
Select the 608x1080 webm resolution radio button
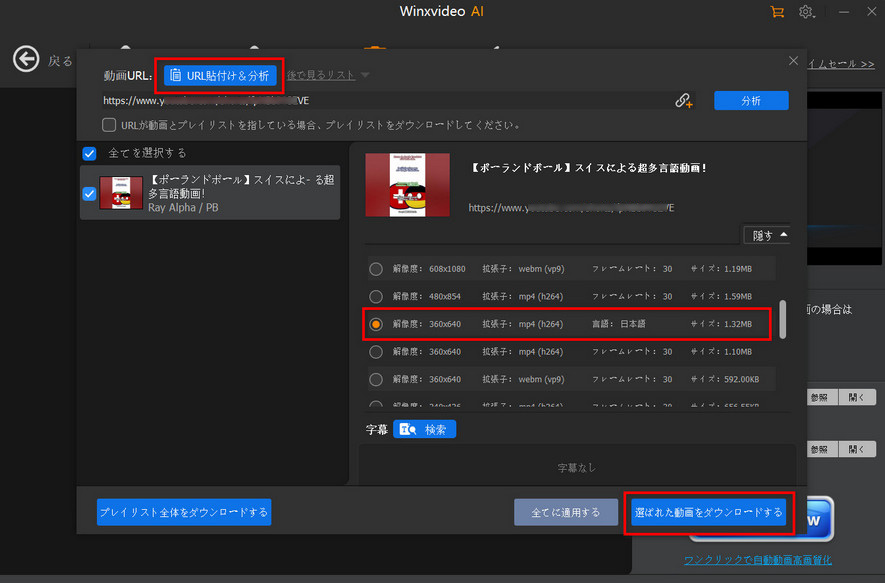tap(376, 268)
